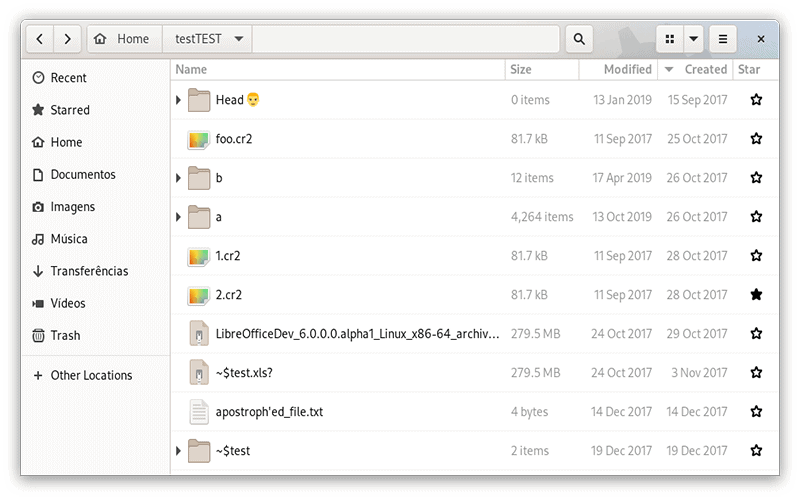Unstar the 2.cr2 file
Screen dimensions: 800x500
(x=756, y=295)
